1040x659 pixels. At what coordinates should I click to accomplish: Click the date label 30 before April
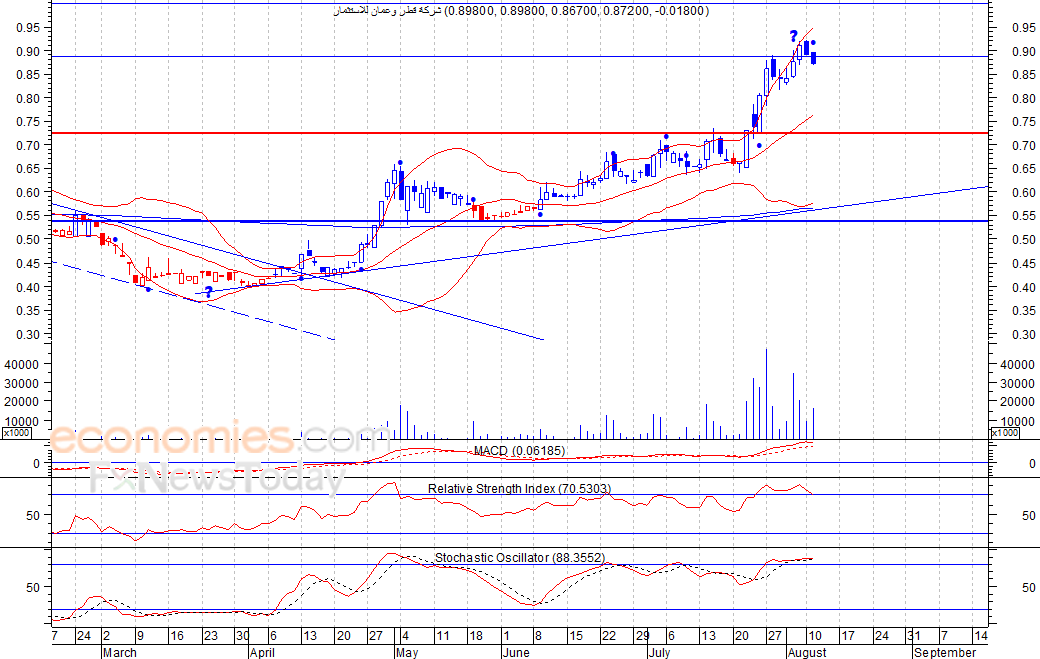click(x=242, y=636)
